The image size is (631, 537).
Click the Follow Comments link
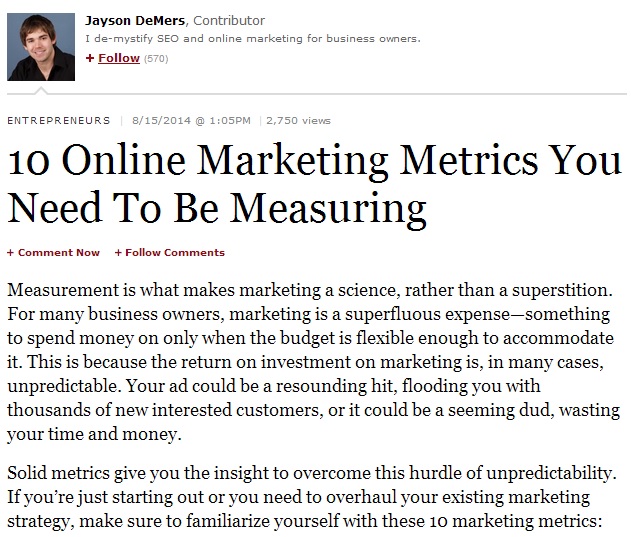tap(175, 252)
